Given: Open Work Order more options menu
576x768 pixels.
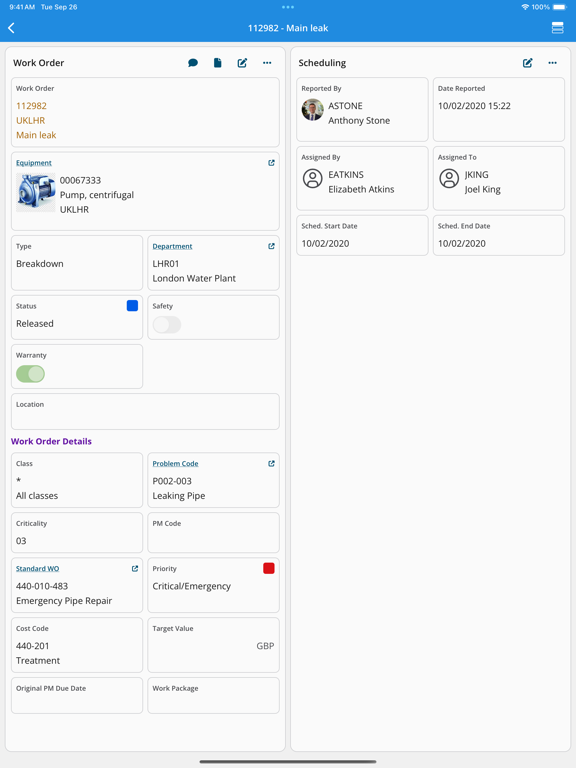Looking at the screenshot, I should (267, 63).
